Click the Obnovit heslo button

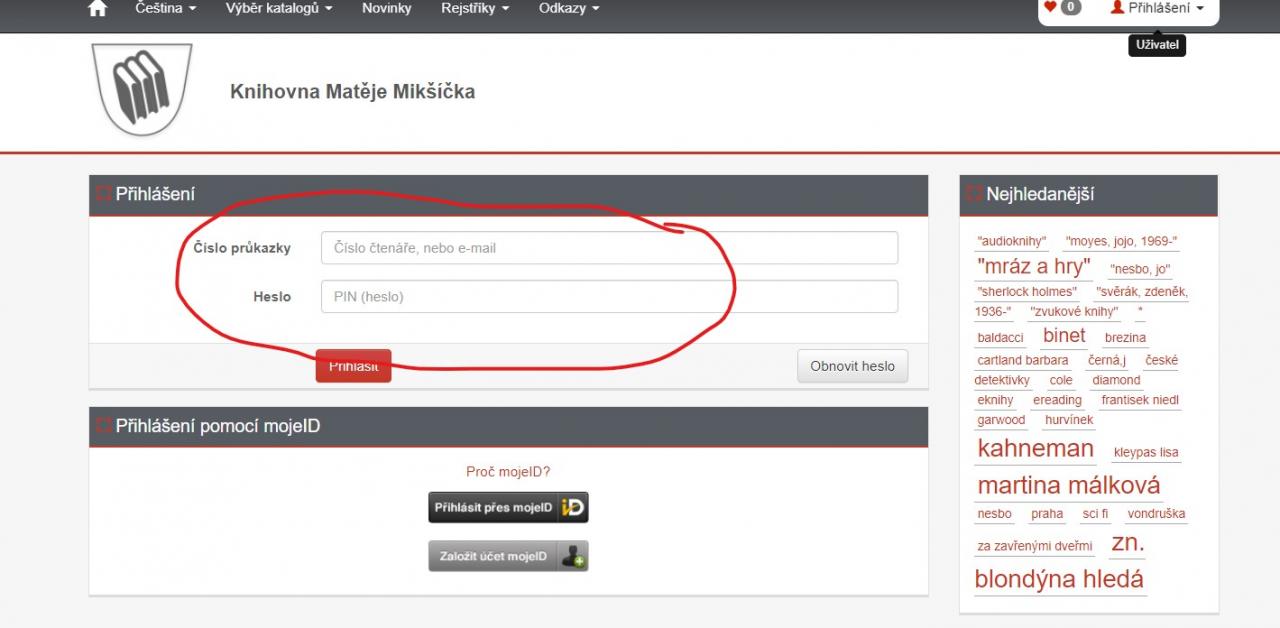point(852,366)
